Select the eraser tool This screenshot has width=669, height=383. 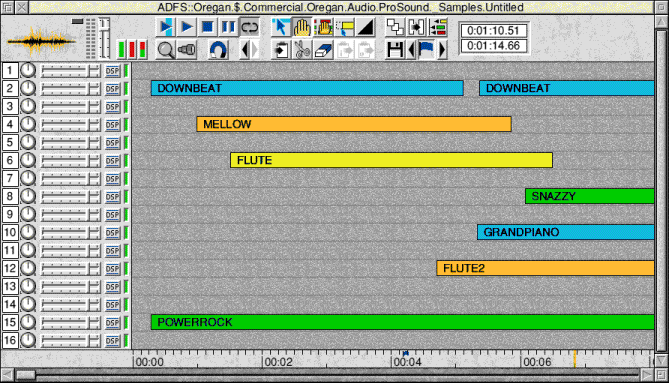[x=323, y=50]
